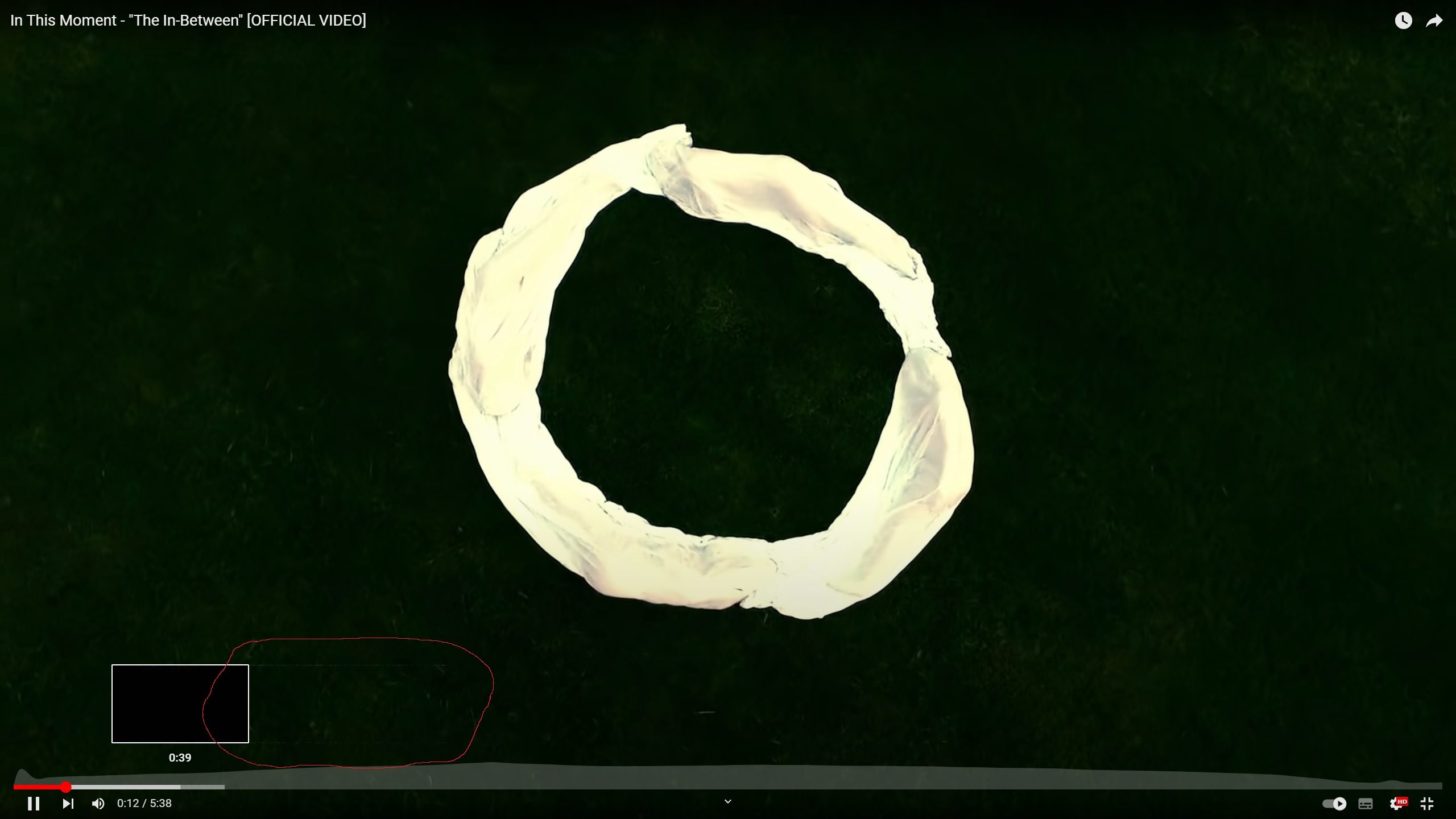This screenshot has height=819, width=1456.
Task: Toggle subtitles/closed captions
Action: [1366, 804]
